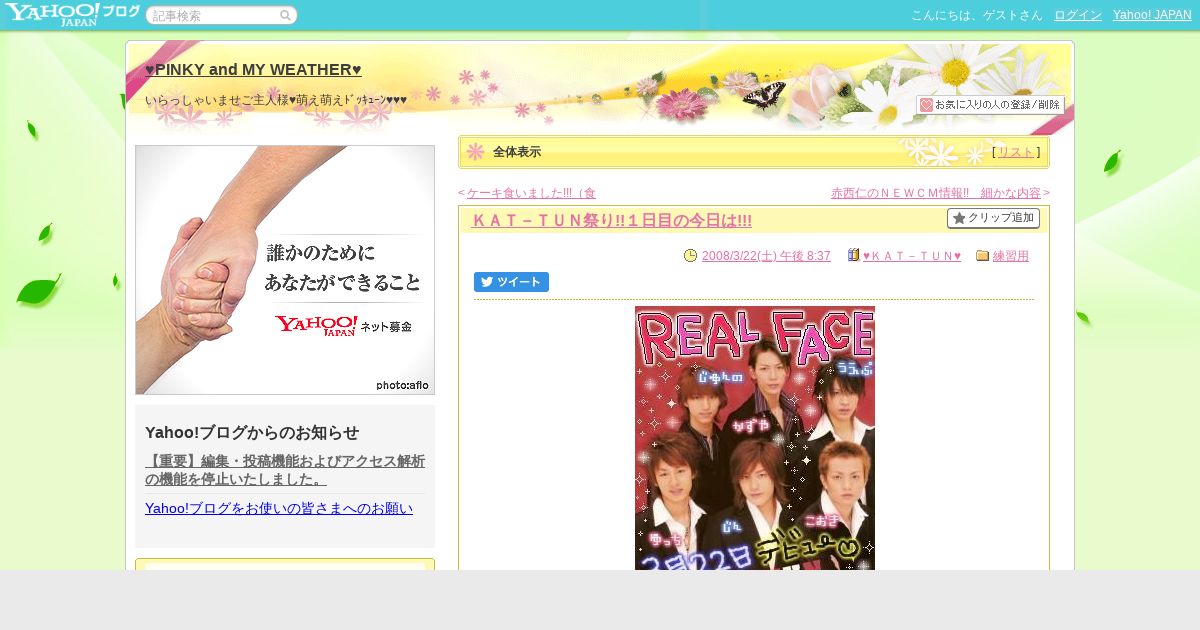Go to previous post ケーキ食いました!!!

coord(531,193)
